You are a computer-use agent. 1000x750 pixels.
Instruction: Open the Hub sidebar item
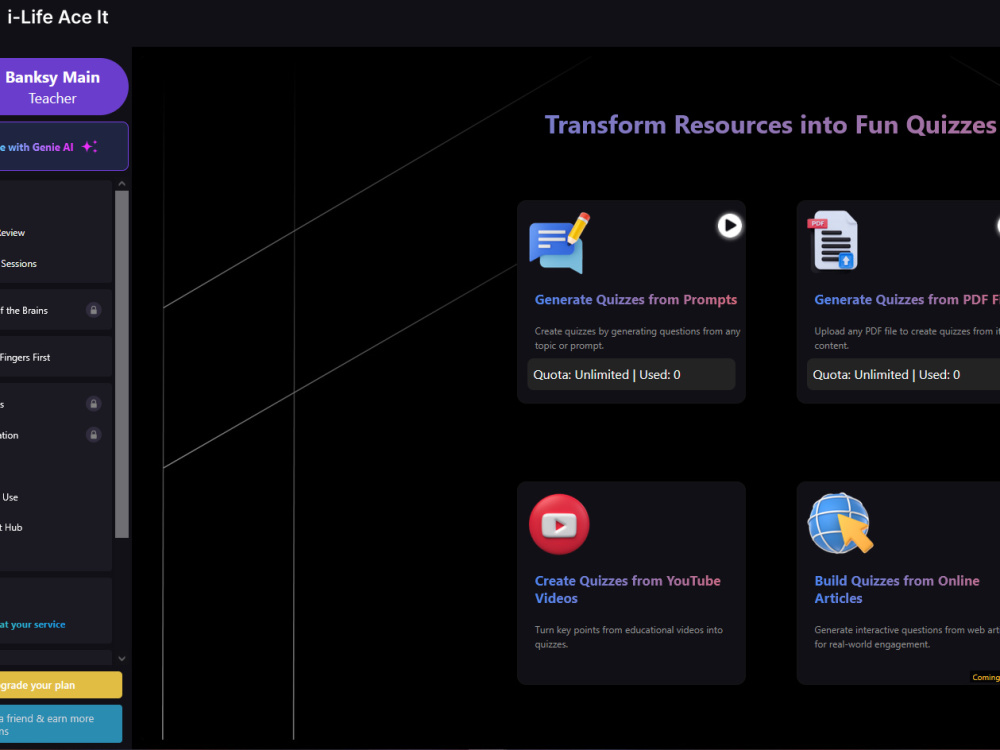click(x=11, y=527)
